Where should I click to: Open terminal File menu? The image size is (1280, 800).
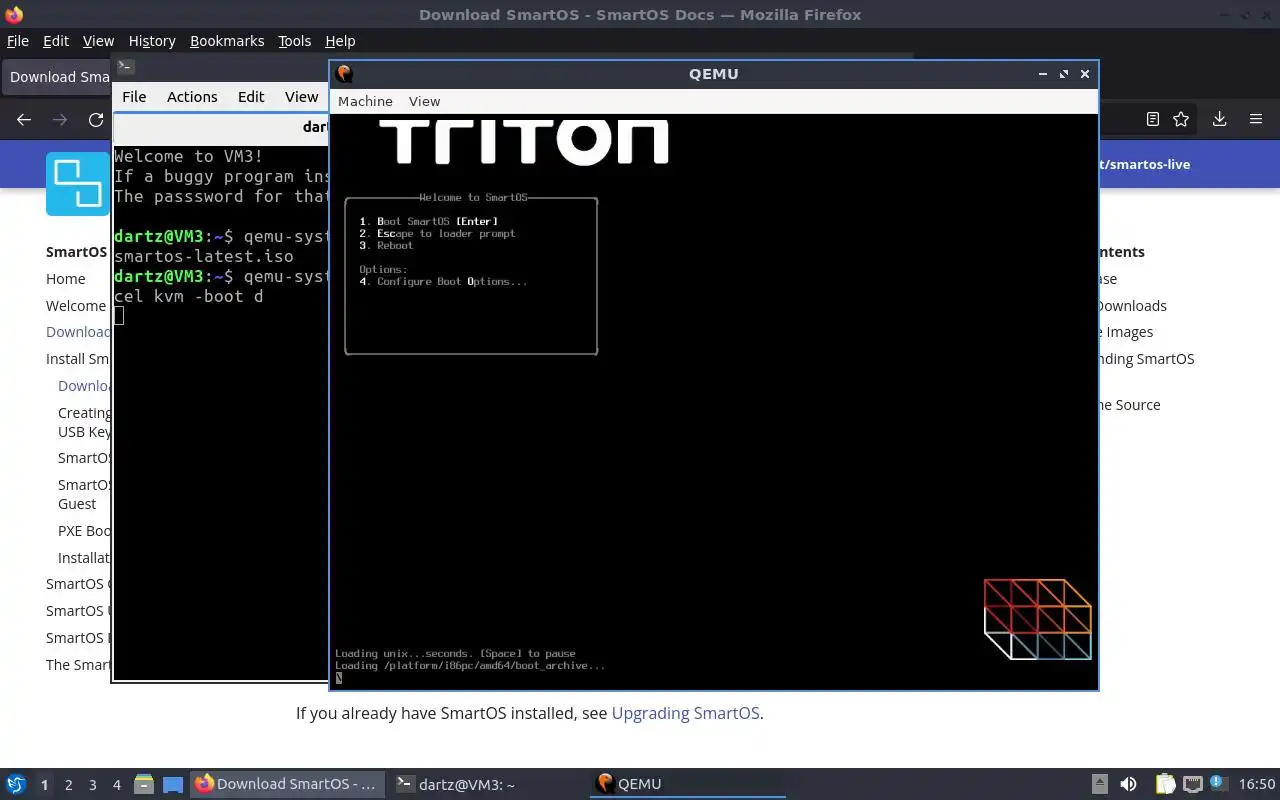[134, 97]
